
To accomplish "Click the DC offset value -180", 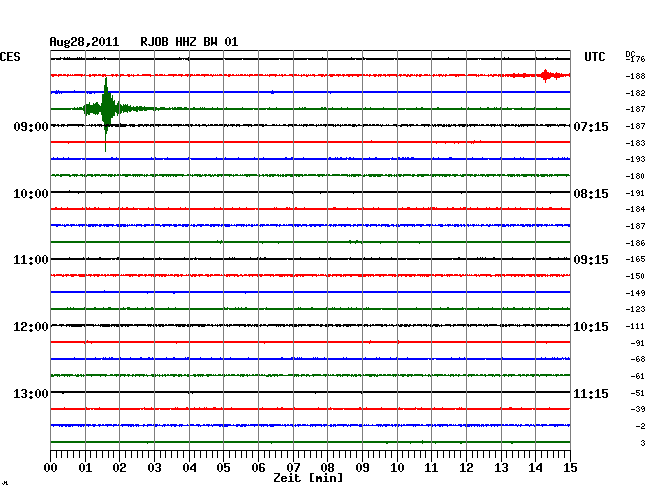I will pyautogui.click(x=635, y=176).
